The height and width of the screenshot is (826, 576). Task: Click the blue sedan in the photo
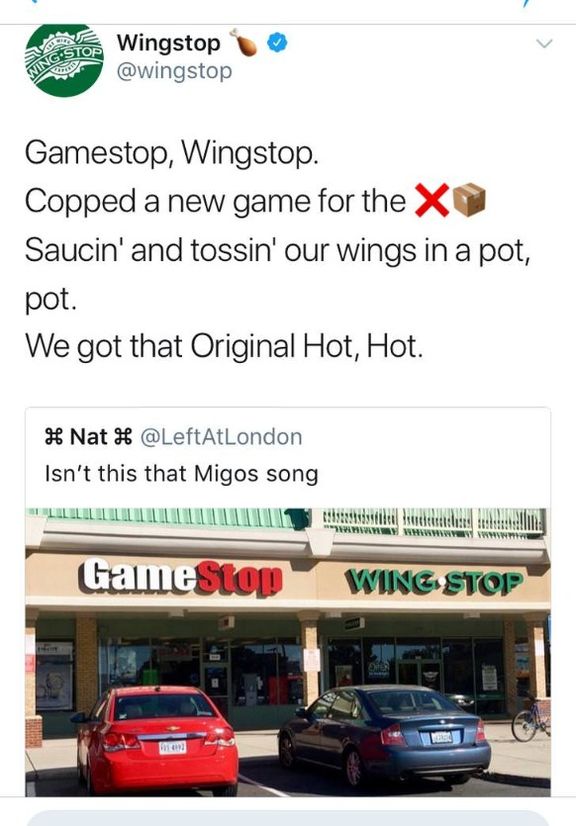point(385,734)
